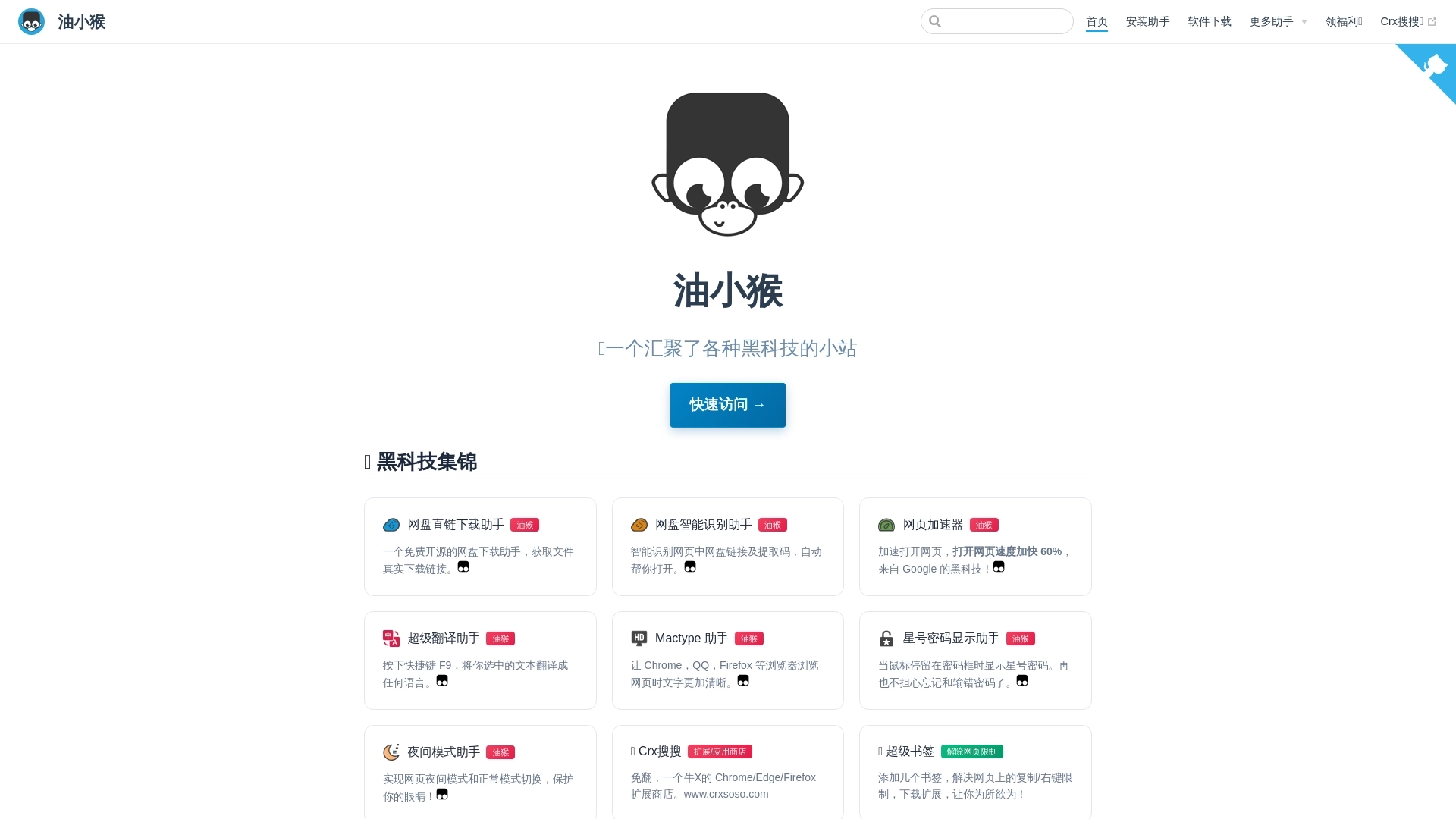Screen dimensions: 1456x819
Task: Click Tampermonkey icon in 网盘直链下载助手 description
Action: [x=463, y=567]
